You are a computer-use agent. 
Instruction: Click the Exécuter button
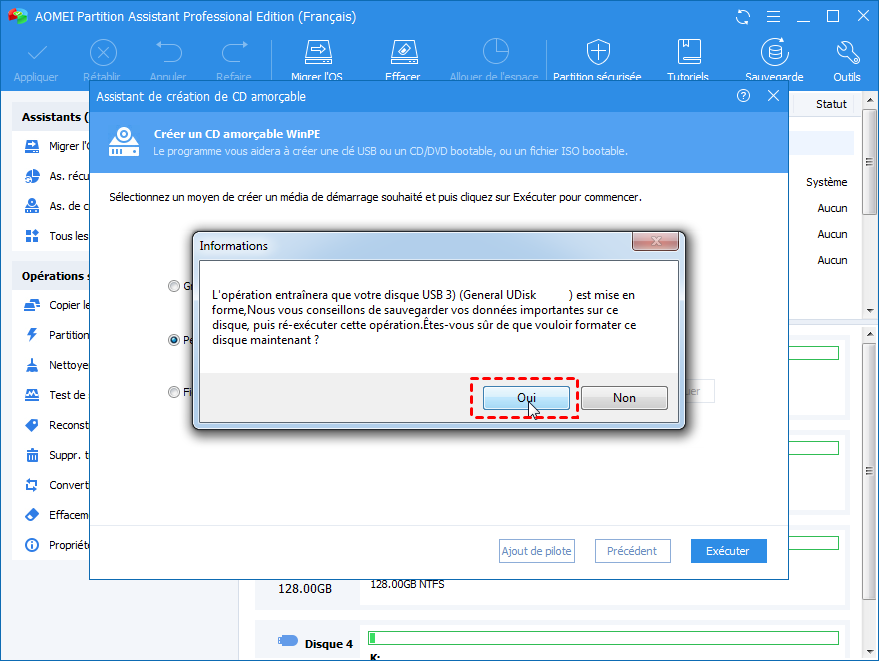click(x=728, y=551)
